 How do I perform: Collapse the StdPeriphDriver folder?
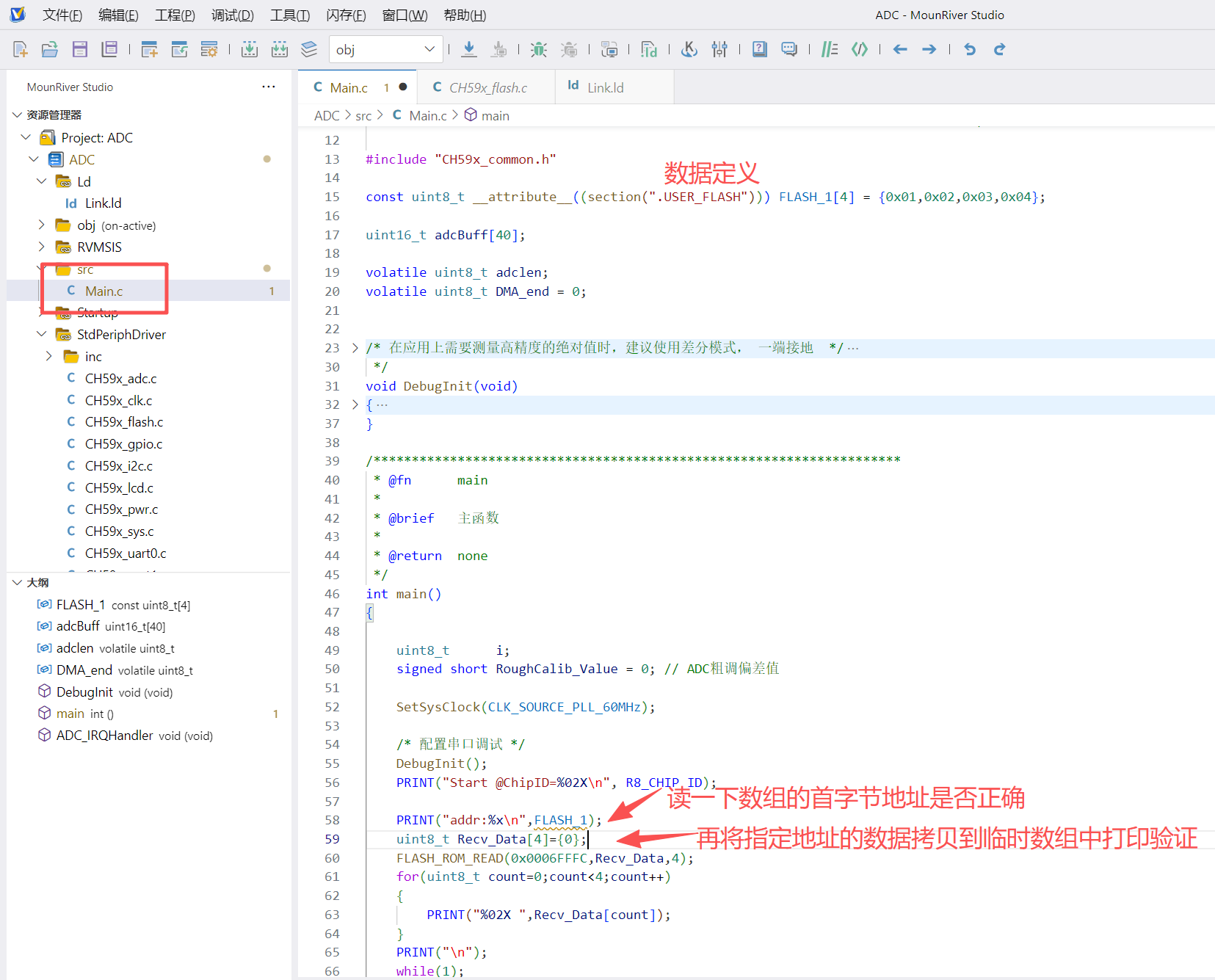(x=42, y=334)
